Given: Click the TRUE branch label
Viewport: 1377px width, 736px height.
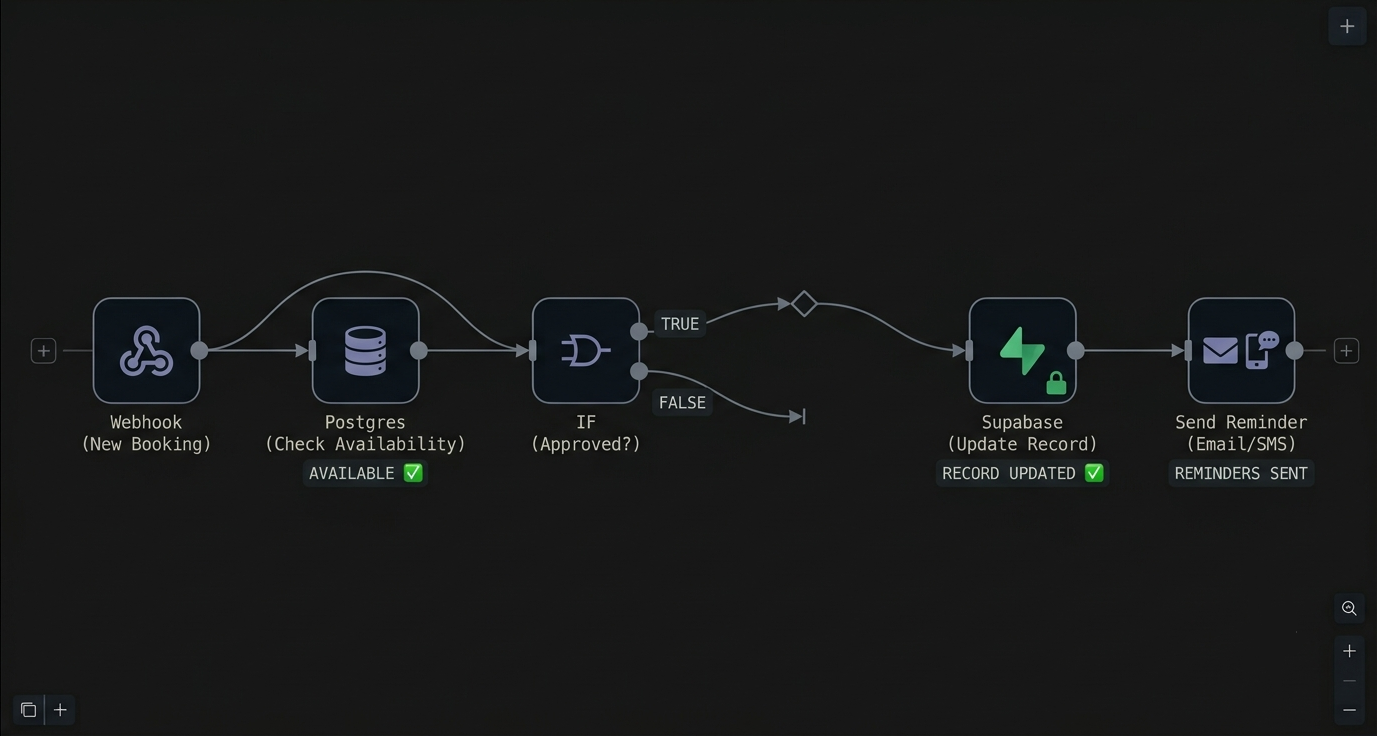Looking at the screenshot, I should (x=680, y=324).
